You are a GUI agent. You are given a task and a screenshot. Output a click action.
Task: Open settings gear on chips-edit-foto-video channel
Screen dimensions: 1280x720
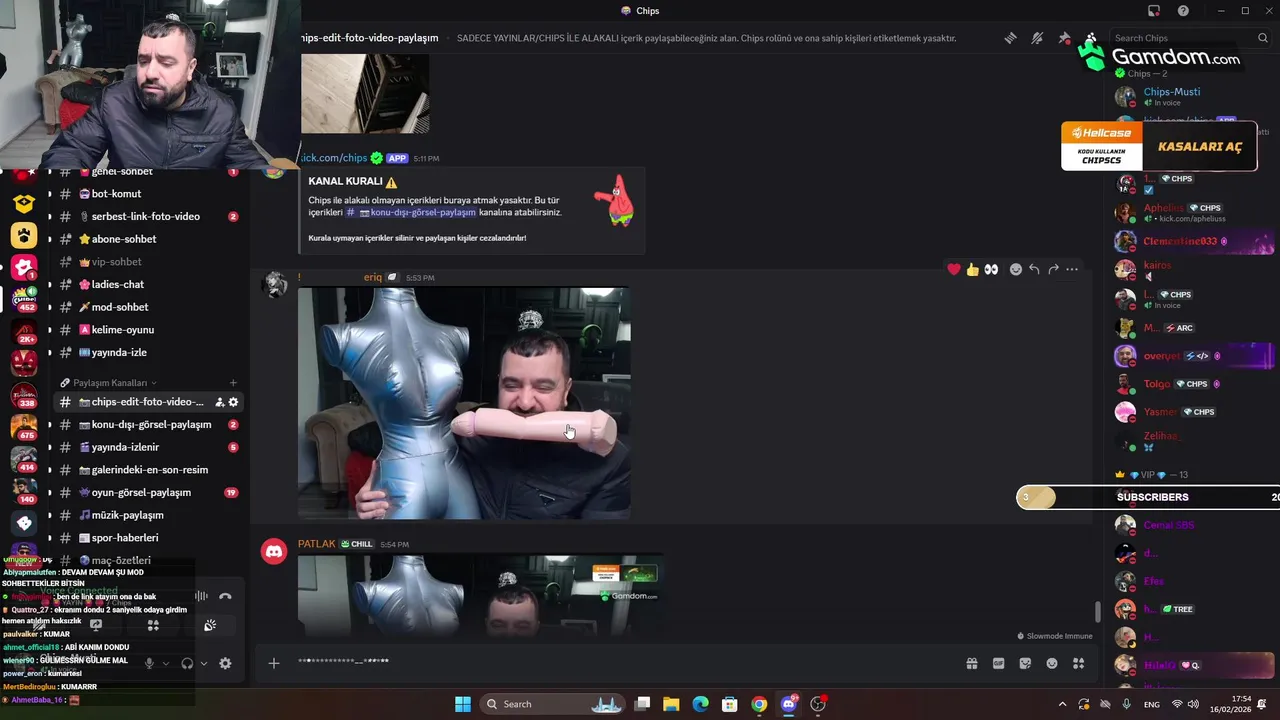[233, 402]
